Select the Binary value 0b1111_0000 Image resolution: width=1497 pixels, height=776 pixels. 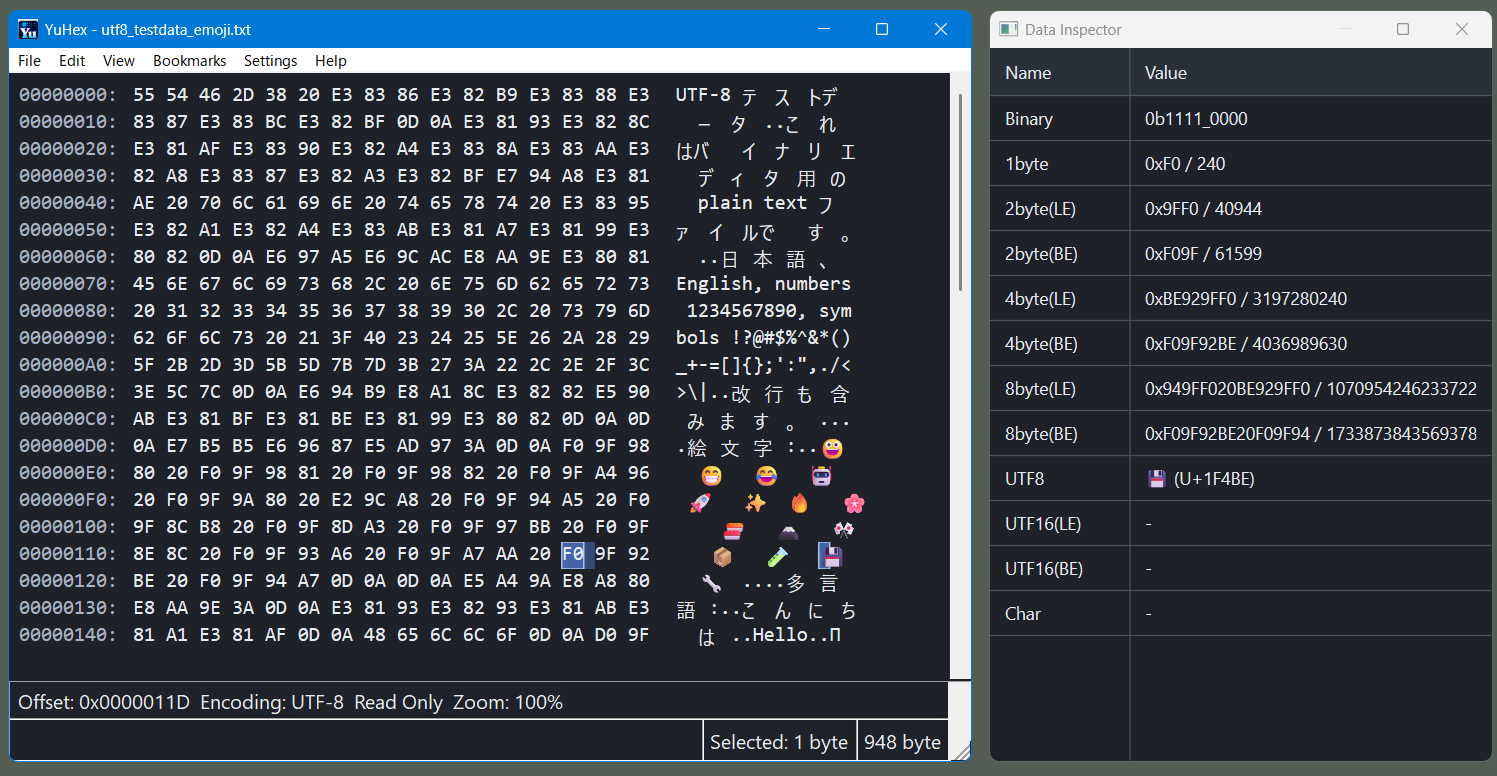coord(1196,119)
